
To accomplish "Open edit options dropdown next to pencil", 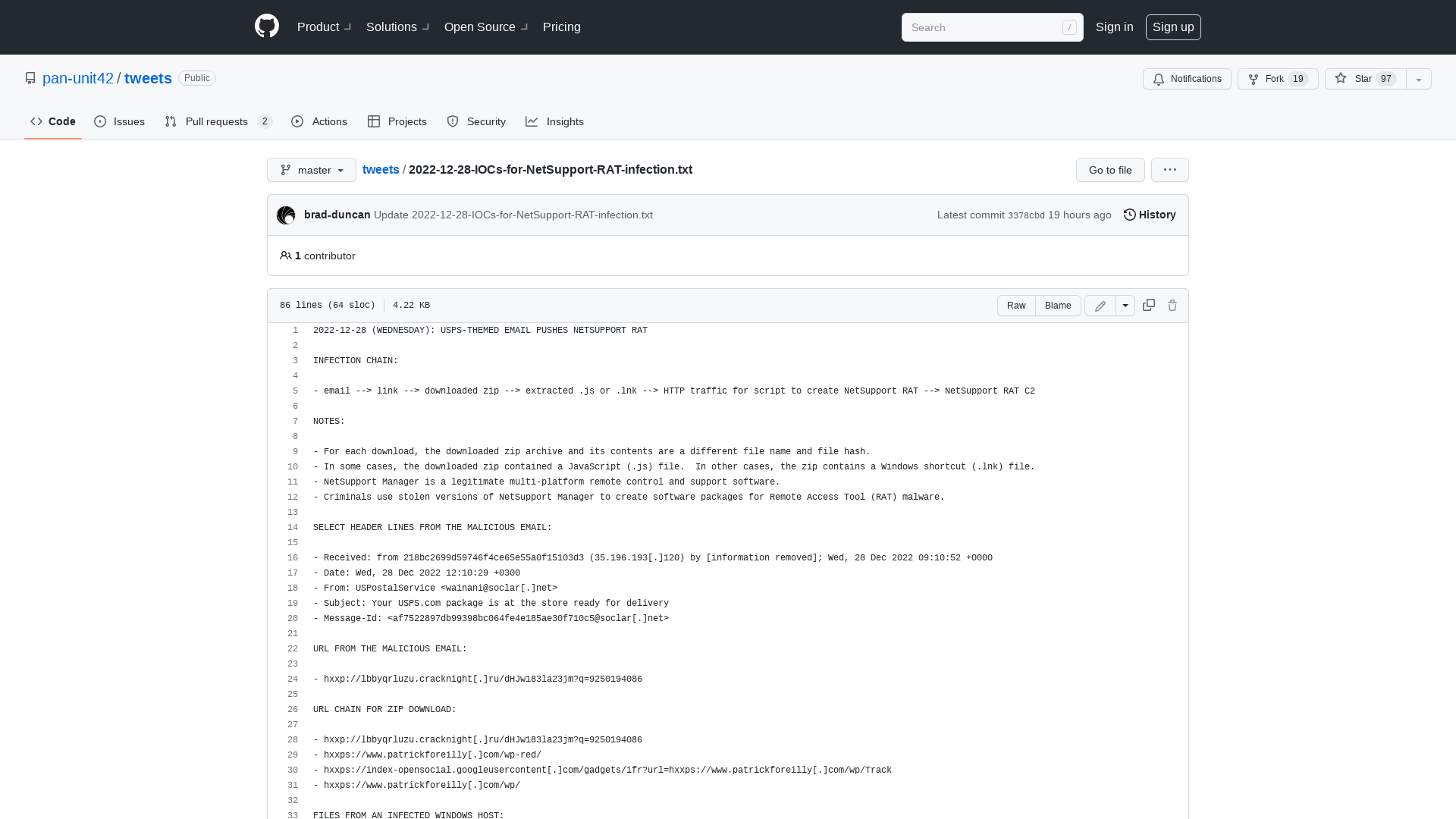I will tap(1125, 306).
